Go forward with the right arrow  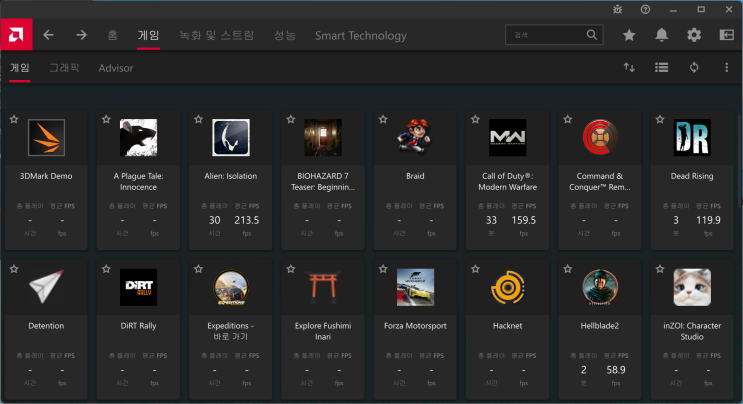coord(82,35)
